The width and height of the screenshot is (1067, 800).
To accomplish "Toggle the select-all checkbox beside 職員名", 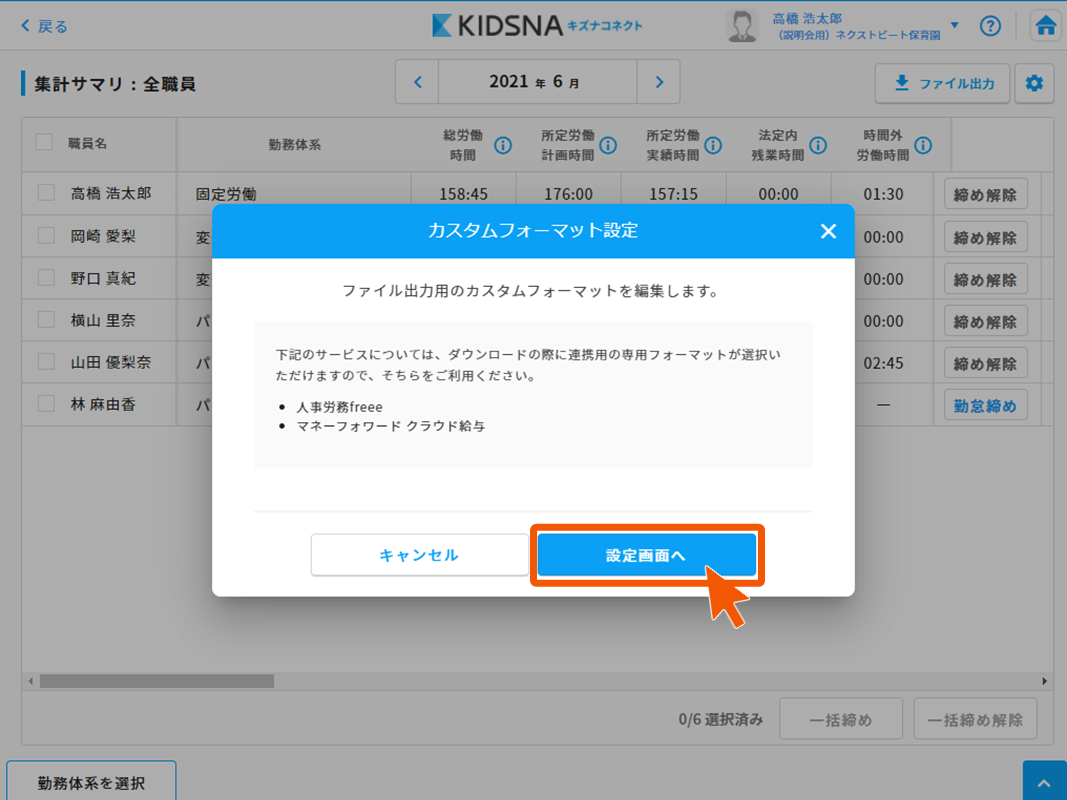I will coord(44,143).
